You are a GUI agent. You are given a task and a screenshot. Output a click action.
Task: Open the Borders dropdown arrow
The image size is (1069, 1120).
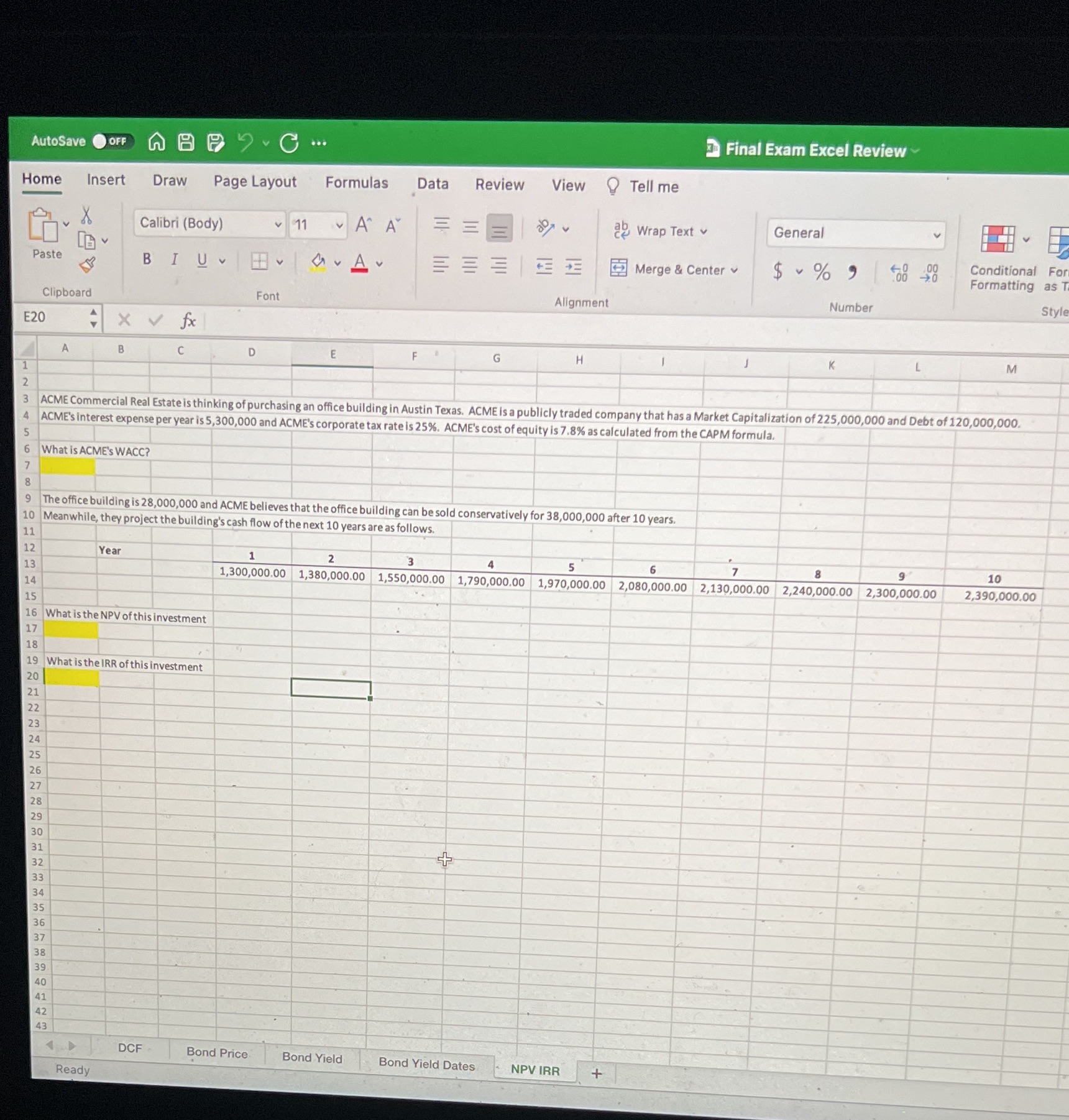click(280, 262)
